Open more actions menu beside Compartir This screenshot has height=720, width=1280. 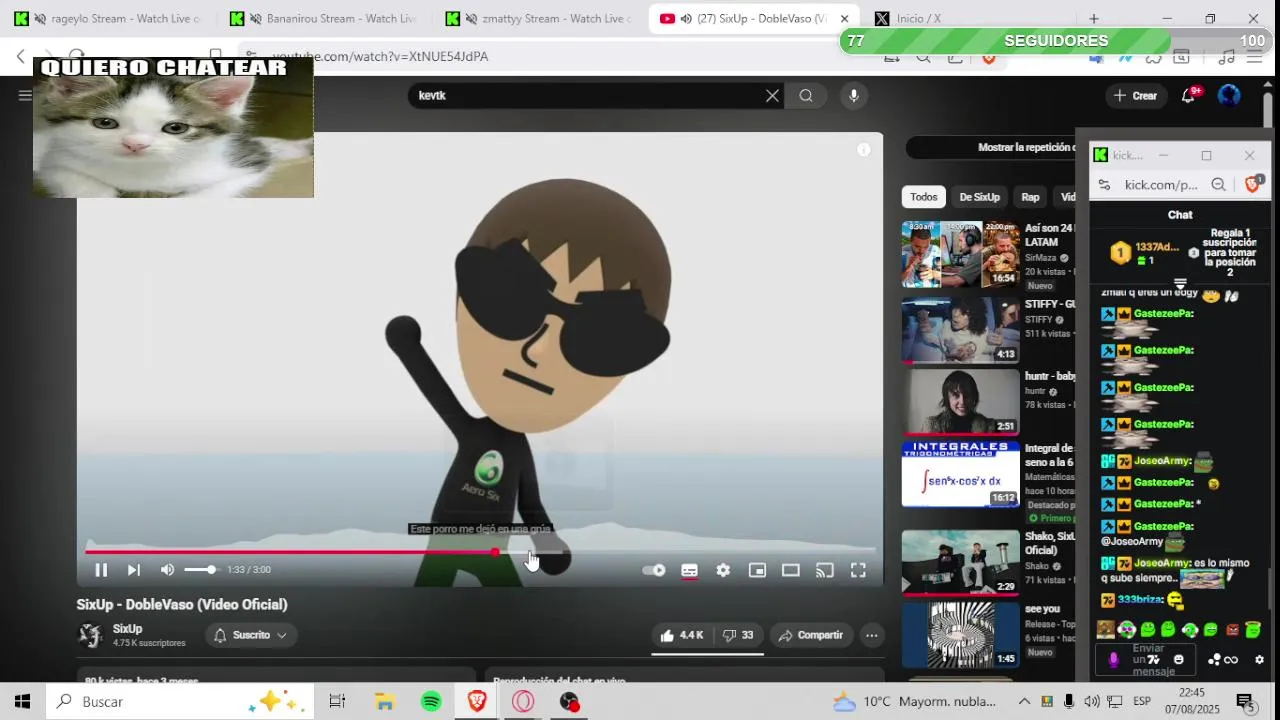(x=872, y=635)
